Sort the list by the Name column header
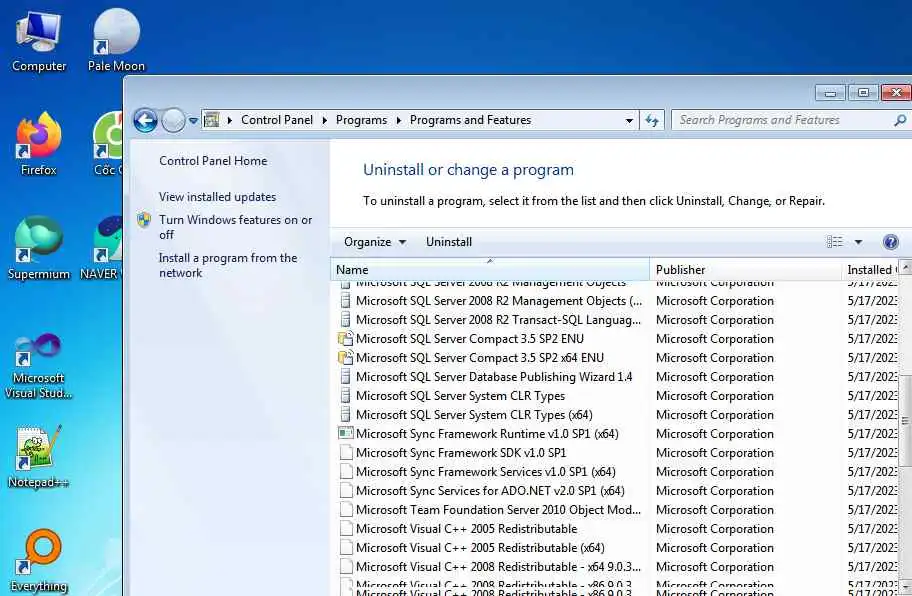Image resolution: width=912 pixels, height=596 pixels. click(x=490, y=270)
